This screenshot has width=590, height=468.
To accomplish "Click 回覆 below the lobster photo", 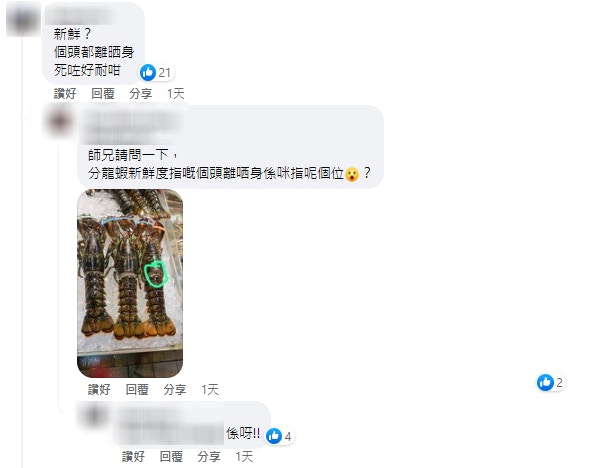I will [137, 389].
